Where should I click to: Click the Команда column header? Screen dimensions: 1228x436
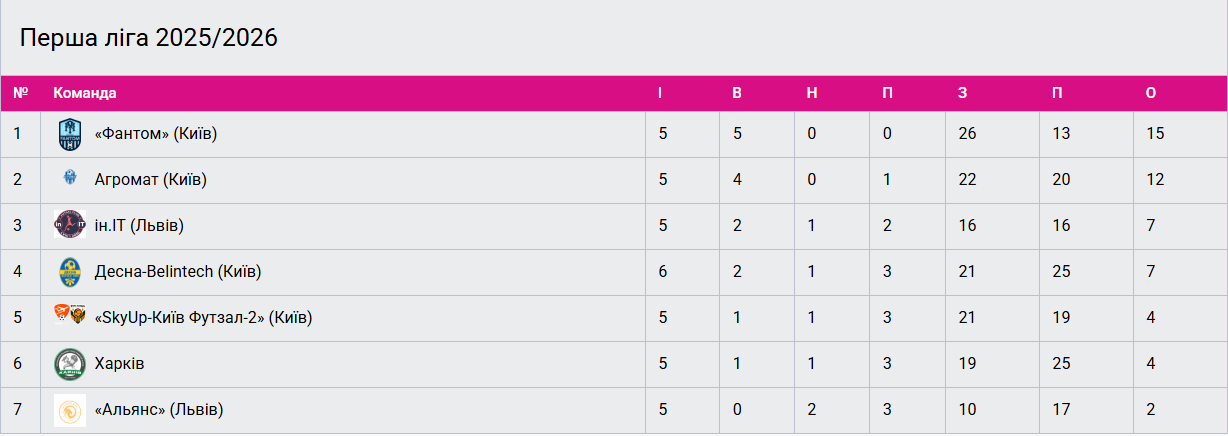85,93
